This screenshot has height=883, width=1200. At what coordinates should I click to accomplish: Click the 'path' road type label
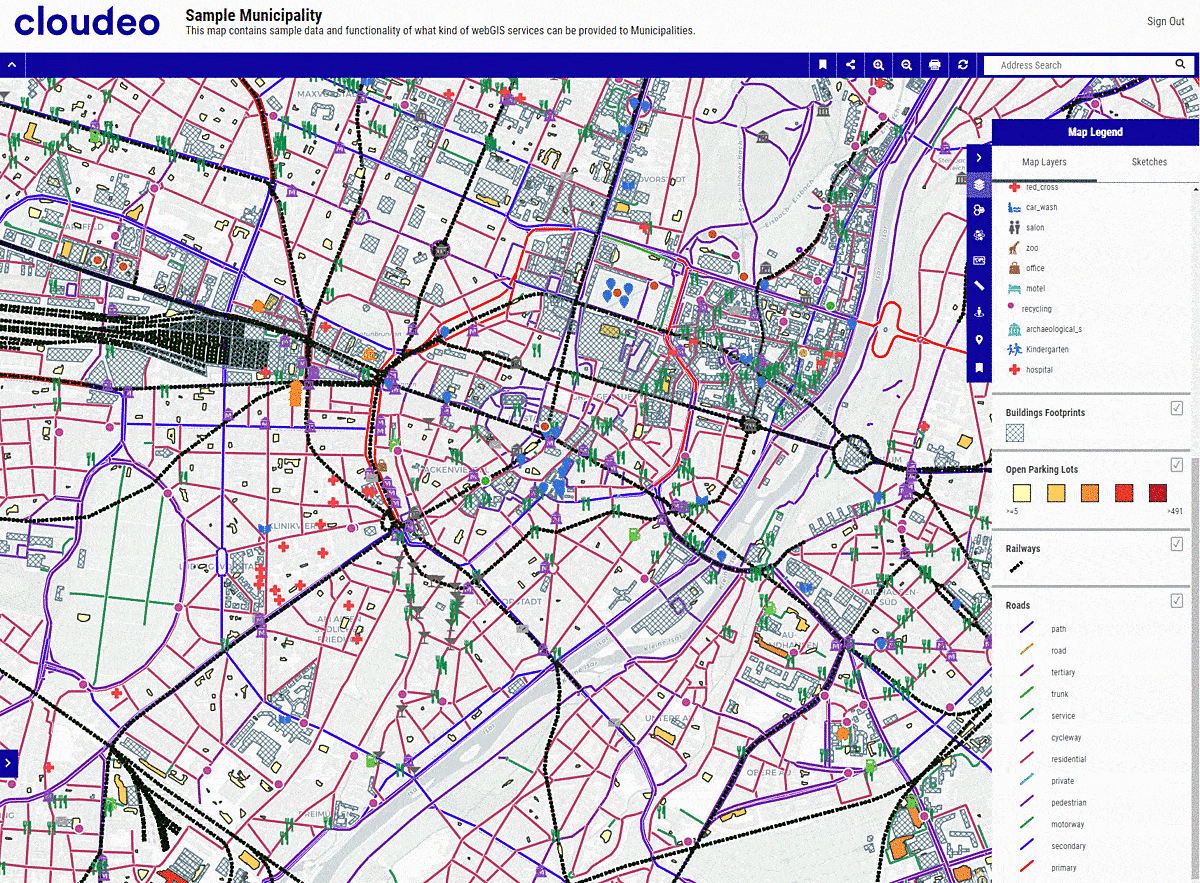coord(1059,629)
